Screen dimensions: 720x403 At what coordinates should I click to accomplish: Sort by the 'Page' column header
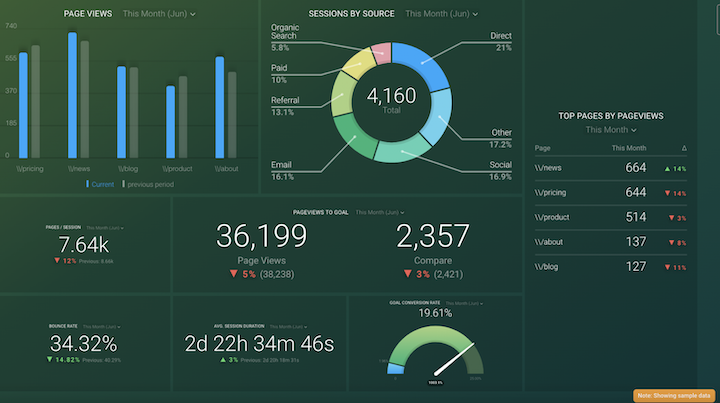(x=542, y=148)
